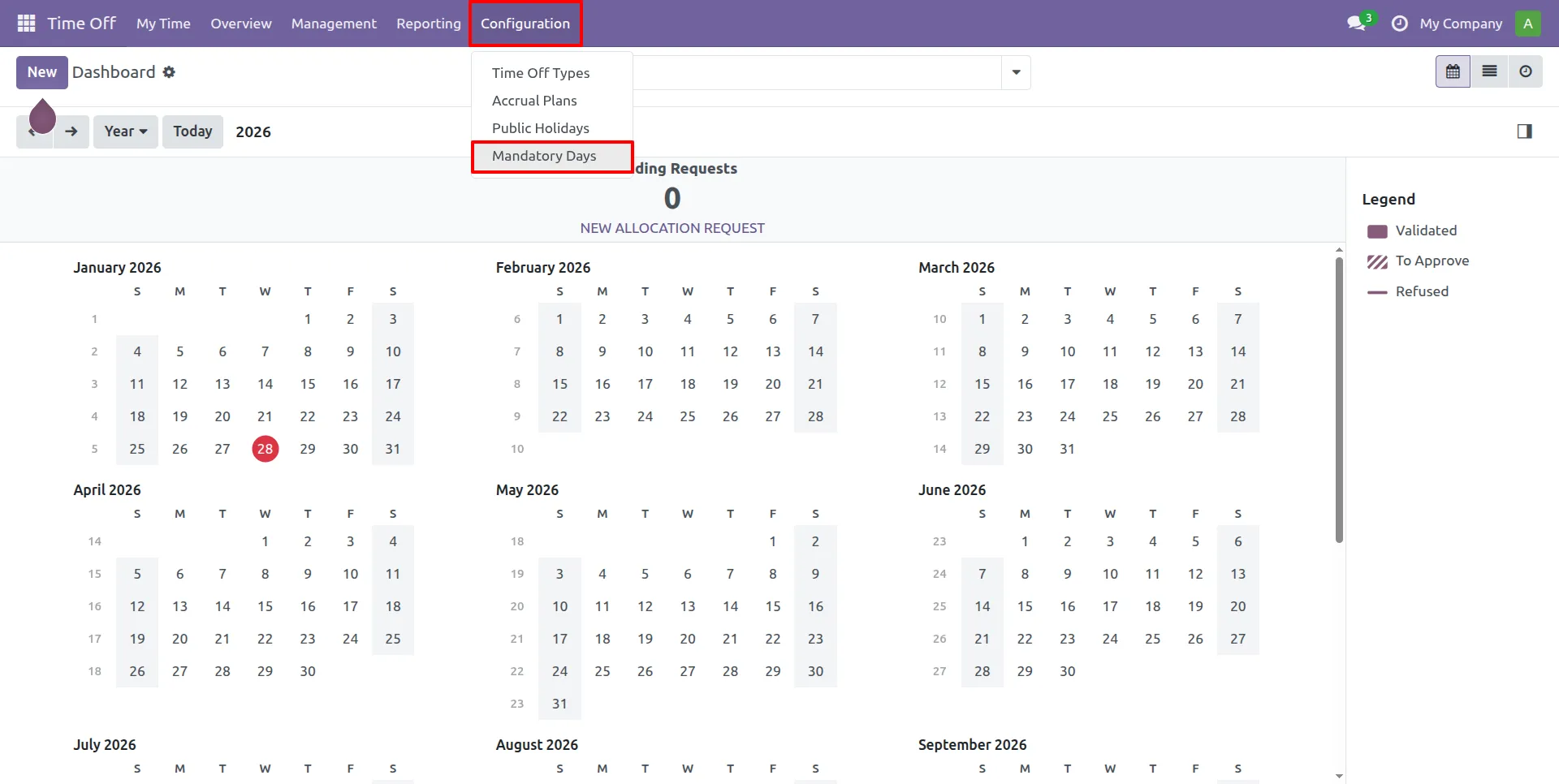Image resolution: width=1559 pixels, height=784 pixels.
Task: Click the activities clock icon in navbar
Action: [x=1399, y=24]
